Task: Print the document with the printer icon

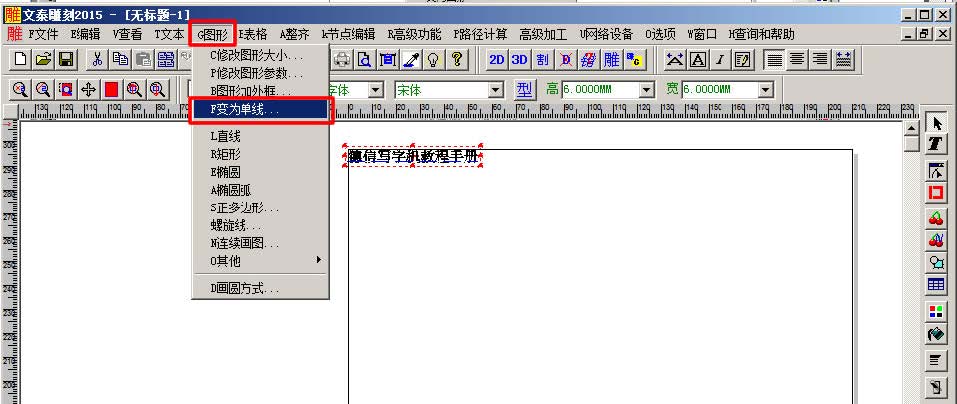Action: (342, 59)
